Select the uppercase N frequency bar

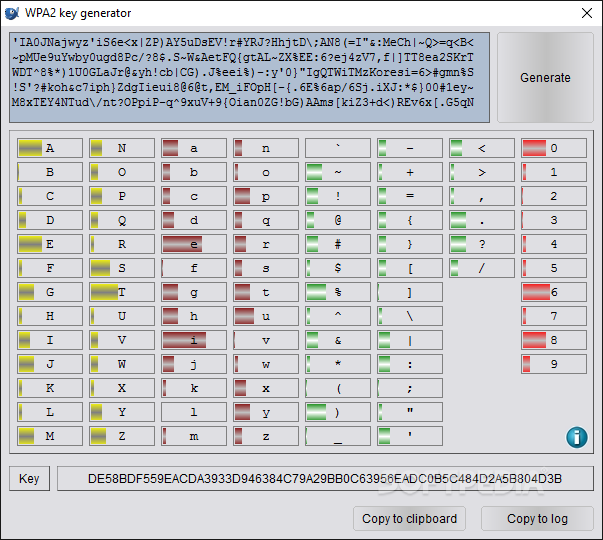pyautogui.click(x=122, y=148)
